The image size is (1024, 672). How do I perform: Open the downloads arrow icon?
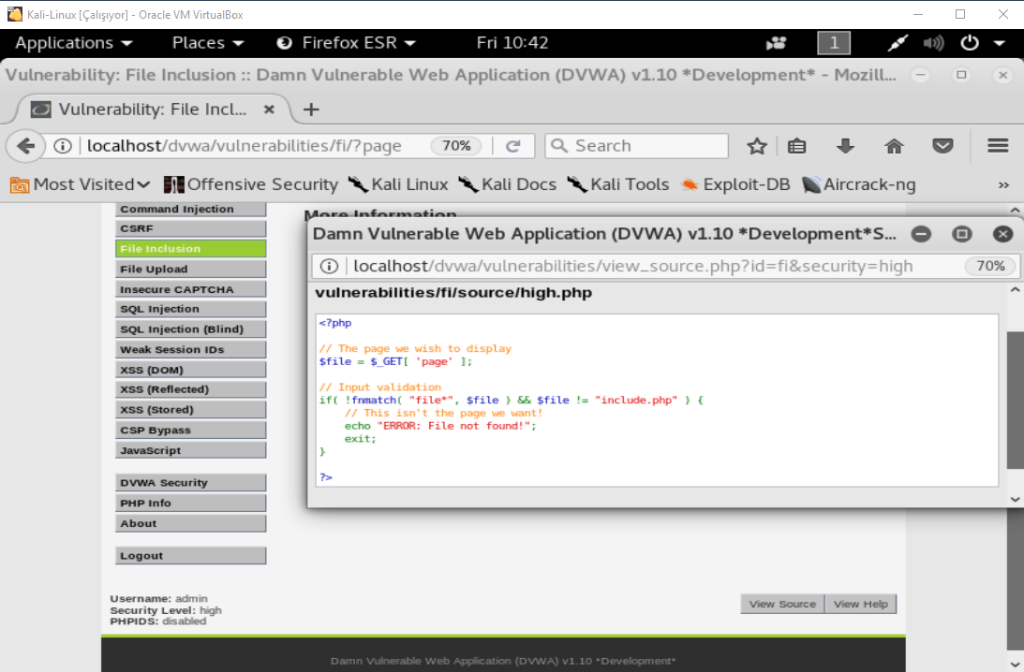coord(846,146)
